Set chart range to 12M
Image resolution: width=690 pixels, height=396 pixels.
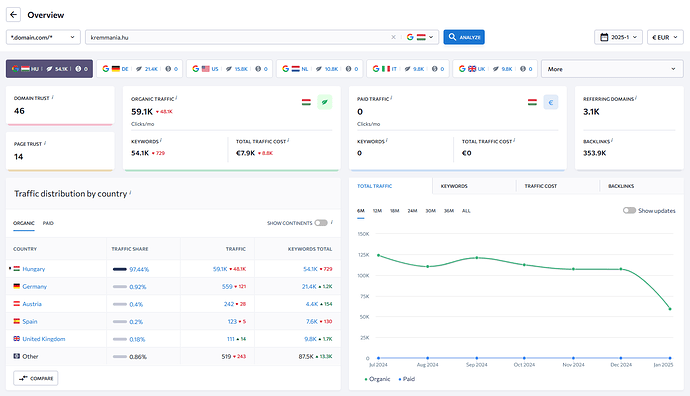377,211
